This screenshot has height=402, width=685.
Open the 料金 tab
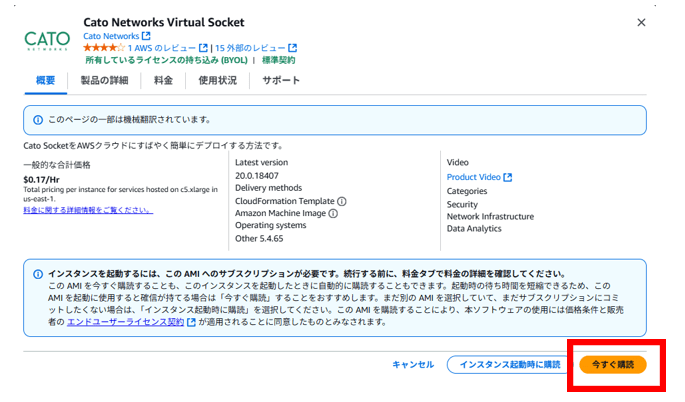pyautogui.click(x=163, y=80)
